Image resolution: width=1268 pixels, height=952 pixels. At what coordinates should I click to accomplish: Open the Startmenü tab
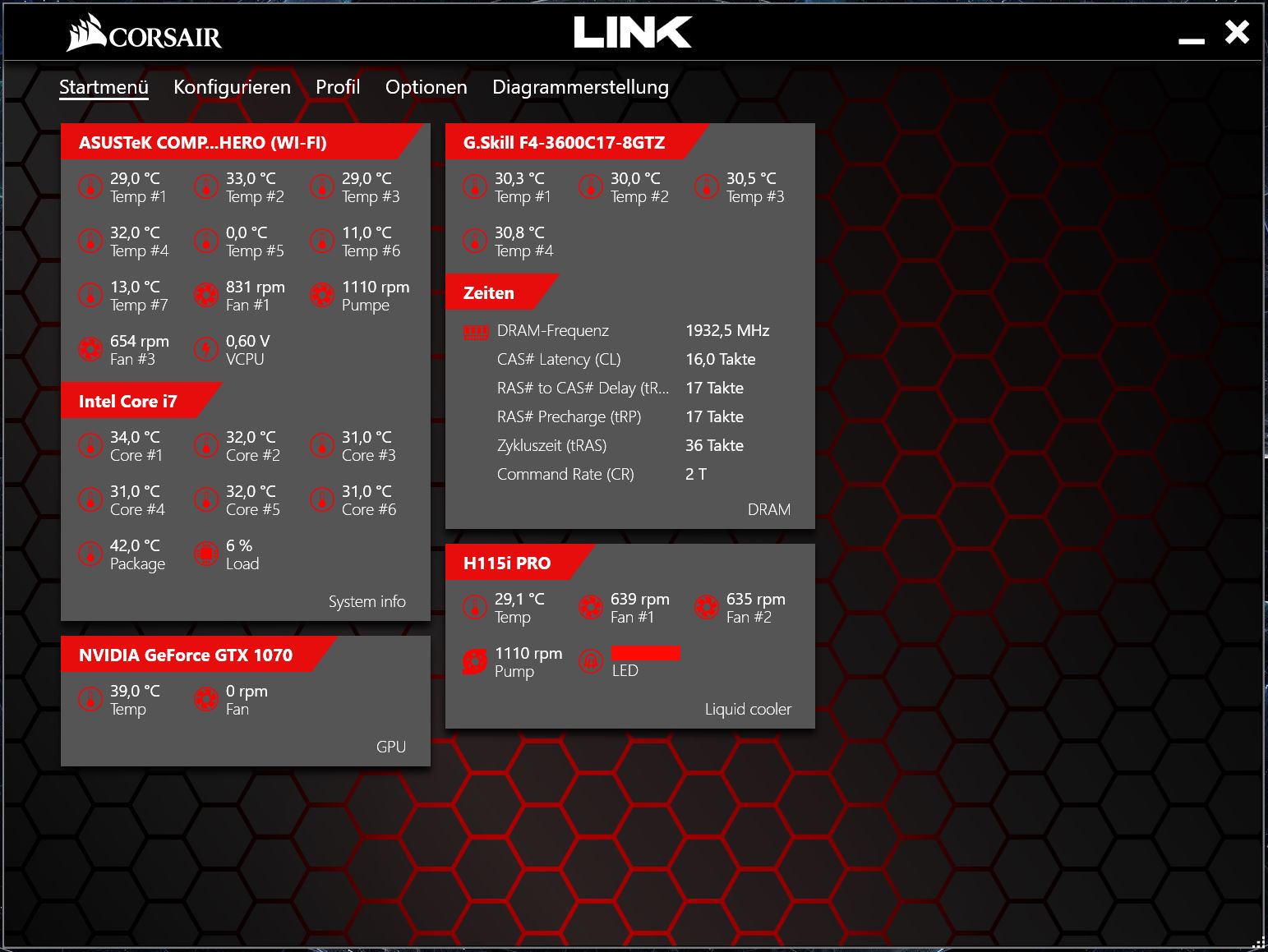(104, 87)
